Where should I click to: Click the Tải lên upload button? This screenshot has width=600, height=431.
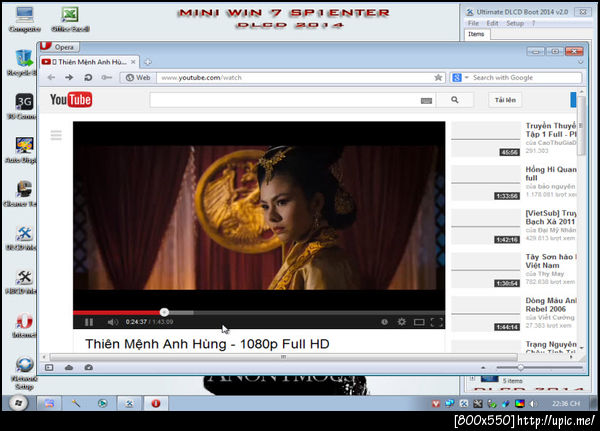(x=505, y=100)
